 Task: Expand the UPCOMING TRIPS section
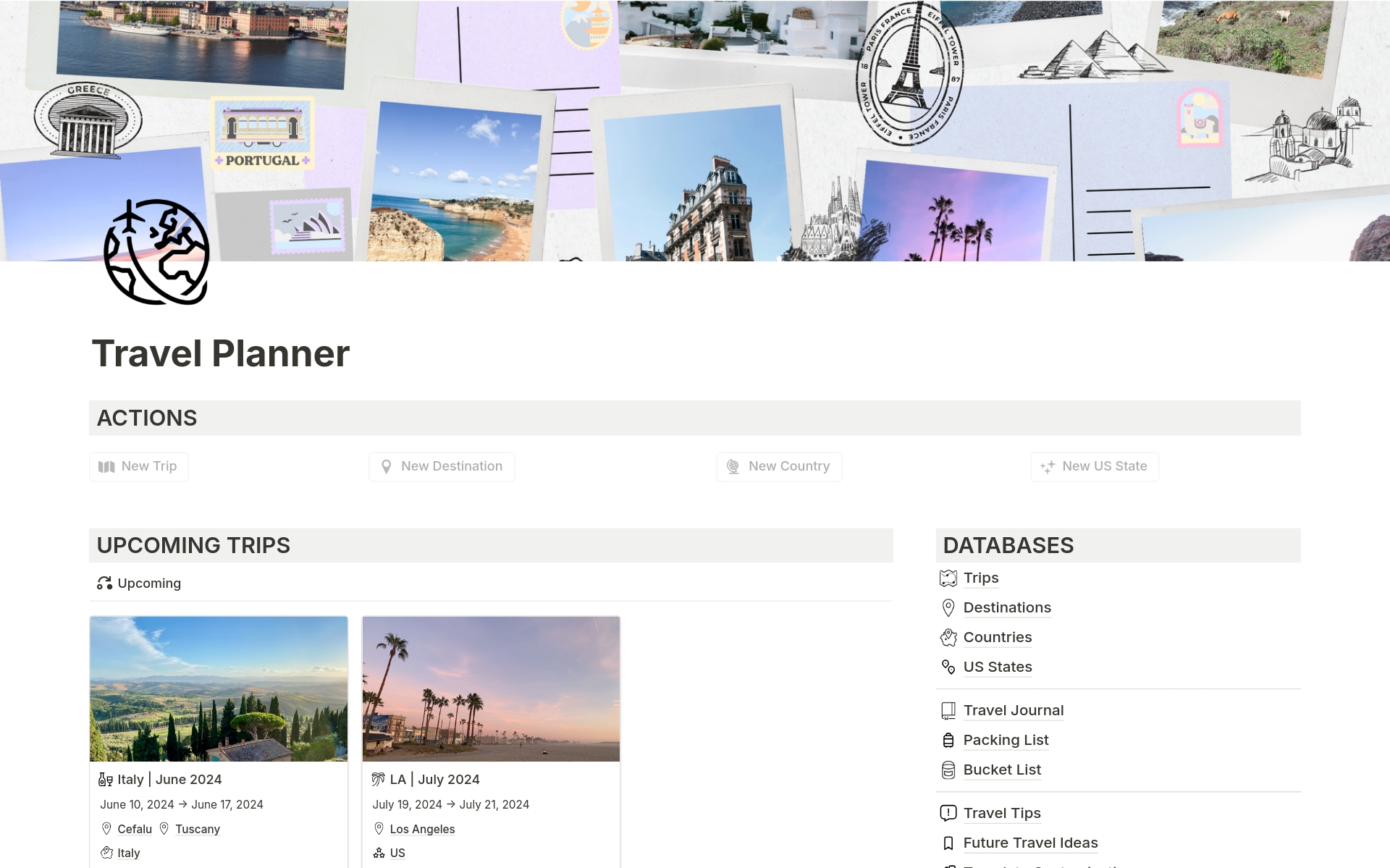(x=194, y=545)
